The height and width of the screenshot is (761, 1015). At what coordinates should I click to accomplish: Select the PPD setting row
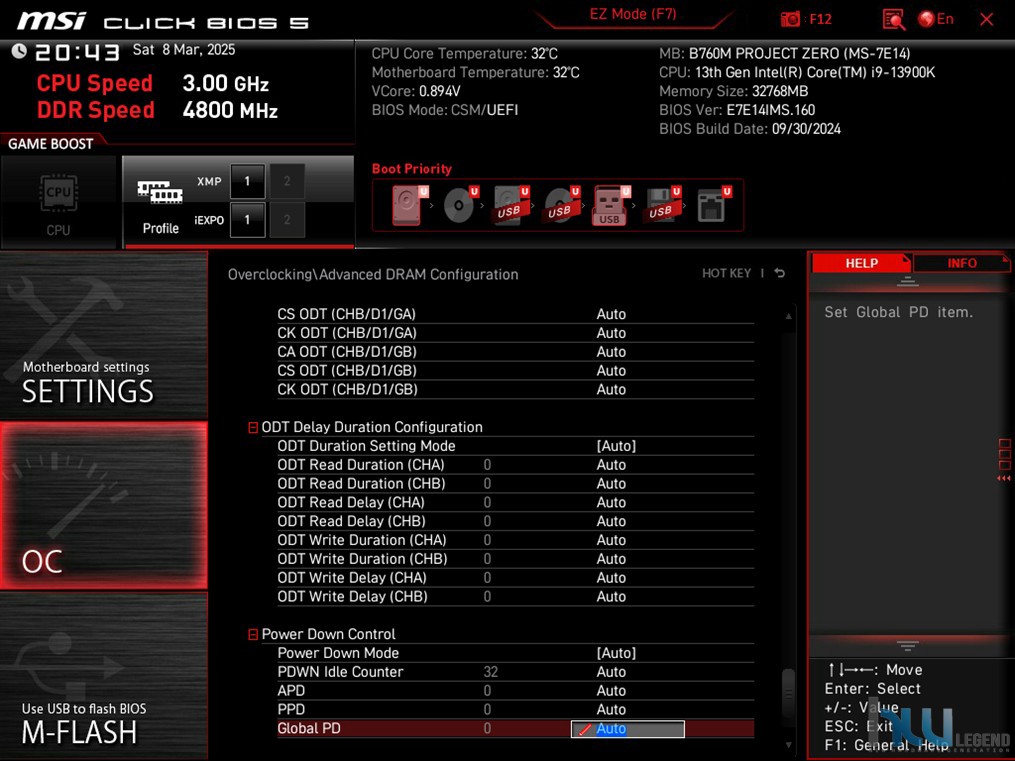pos(515,709)
